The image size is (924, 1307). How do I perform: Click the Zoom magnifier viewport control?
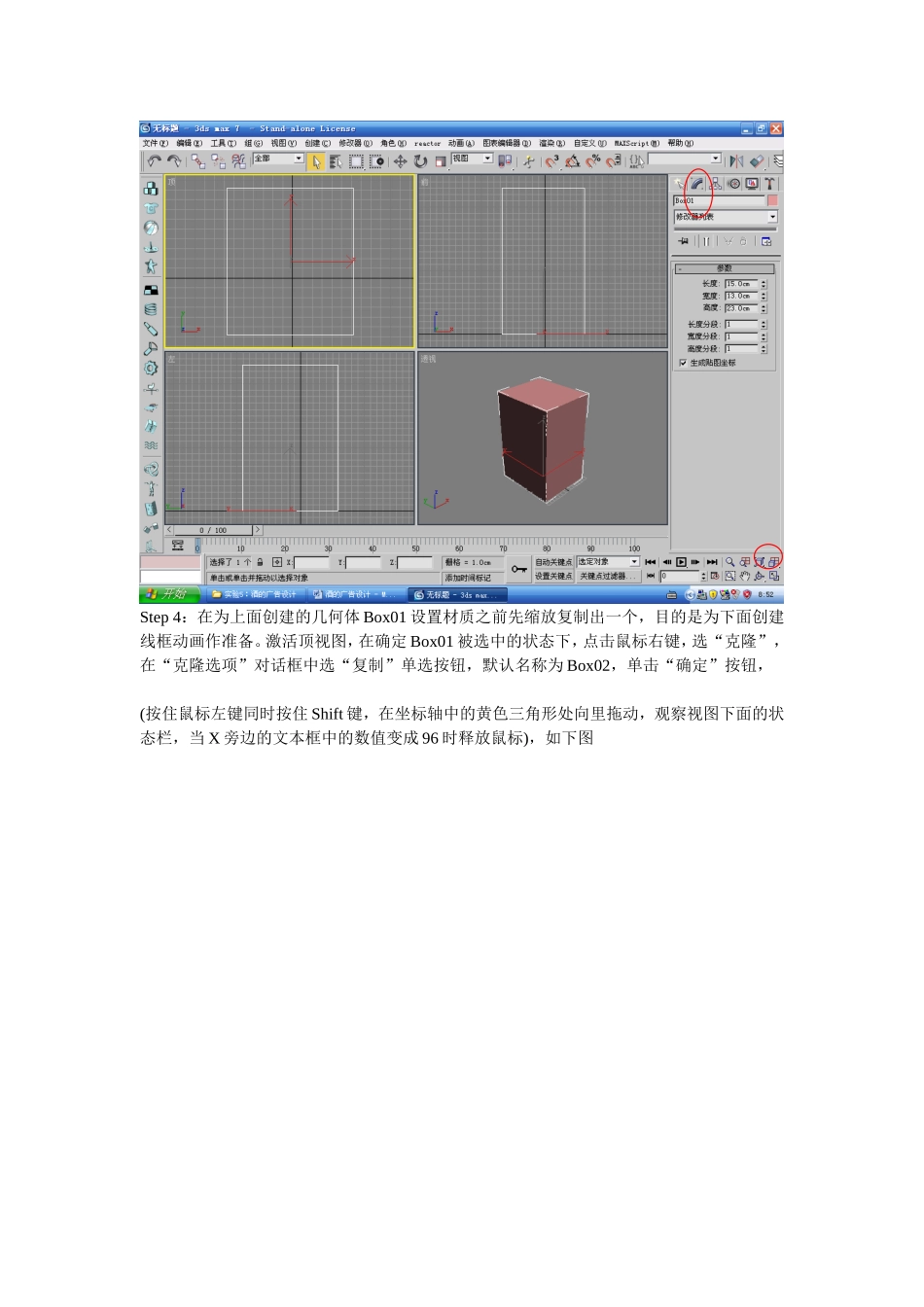tap(729, 562)
